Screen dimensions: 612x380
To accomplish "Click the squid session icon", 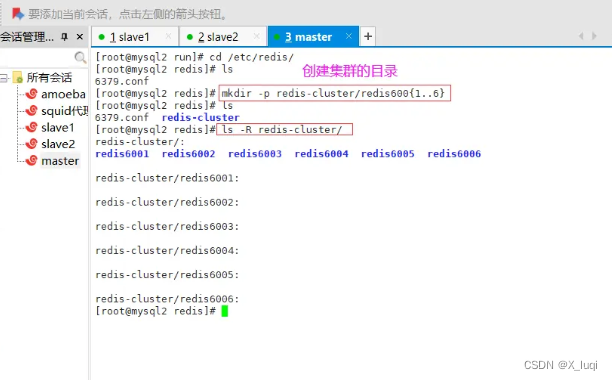I will click(31, 111).
